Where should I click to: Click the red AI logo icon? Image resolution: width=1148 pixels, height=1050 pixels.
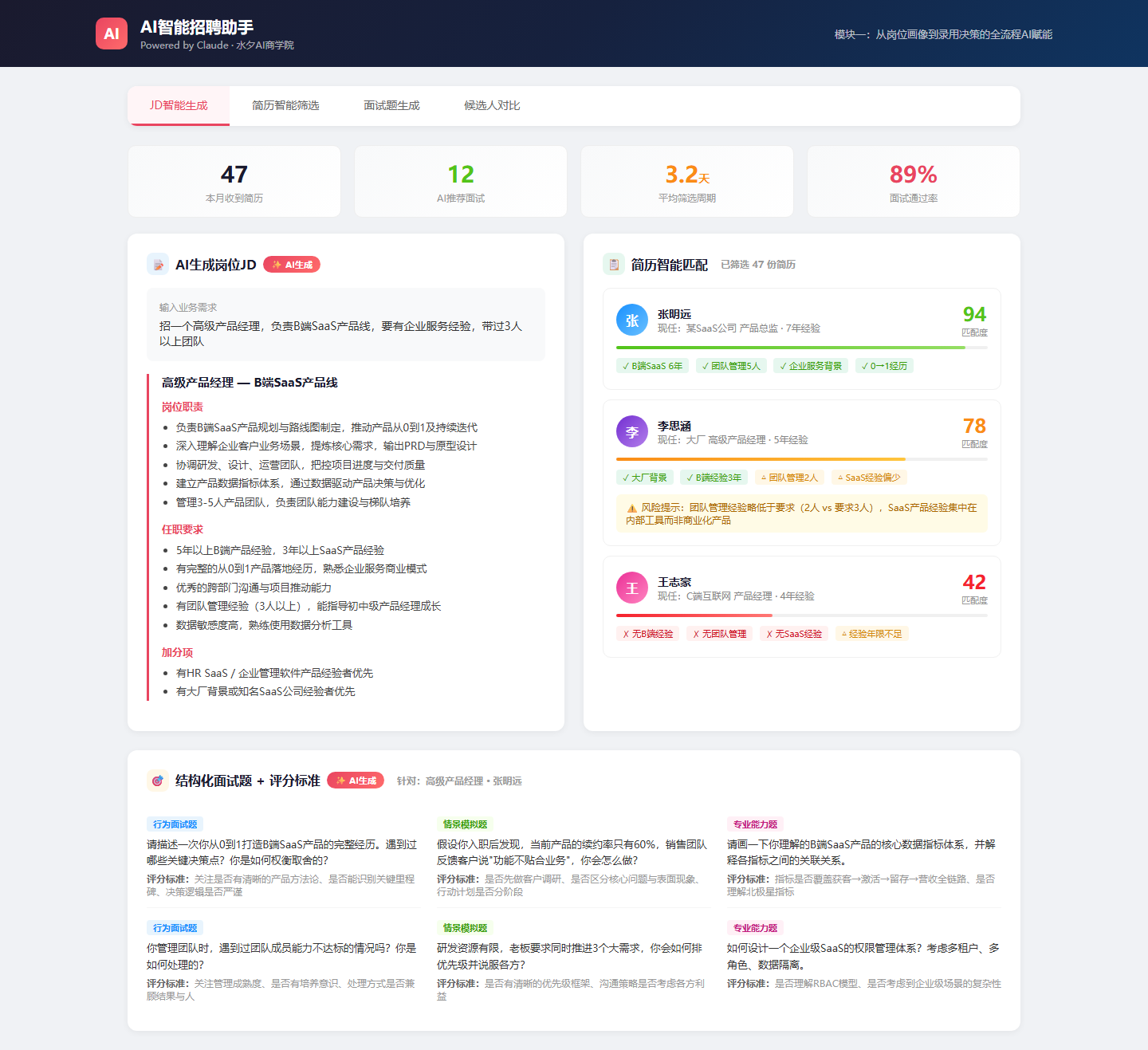112,33
